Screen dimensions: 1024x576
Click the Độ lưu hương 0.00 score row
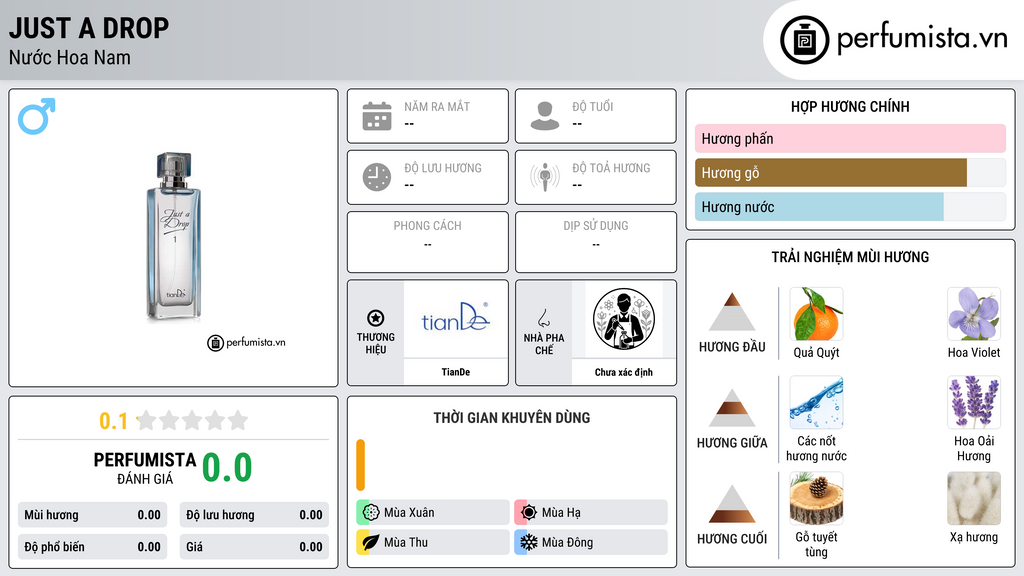(254, 515)
